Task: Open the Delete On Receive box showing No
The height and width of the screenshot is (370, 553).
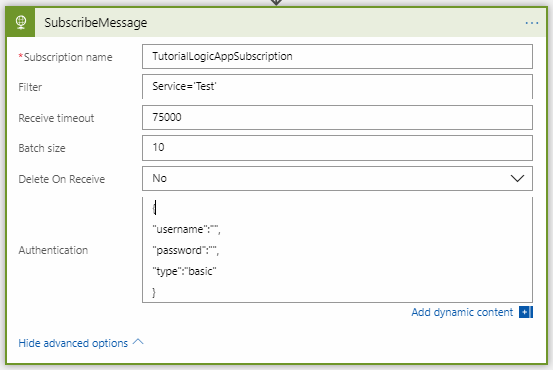Action: 337,178
